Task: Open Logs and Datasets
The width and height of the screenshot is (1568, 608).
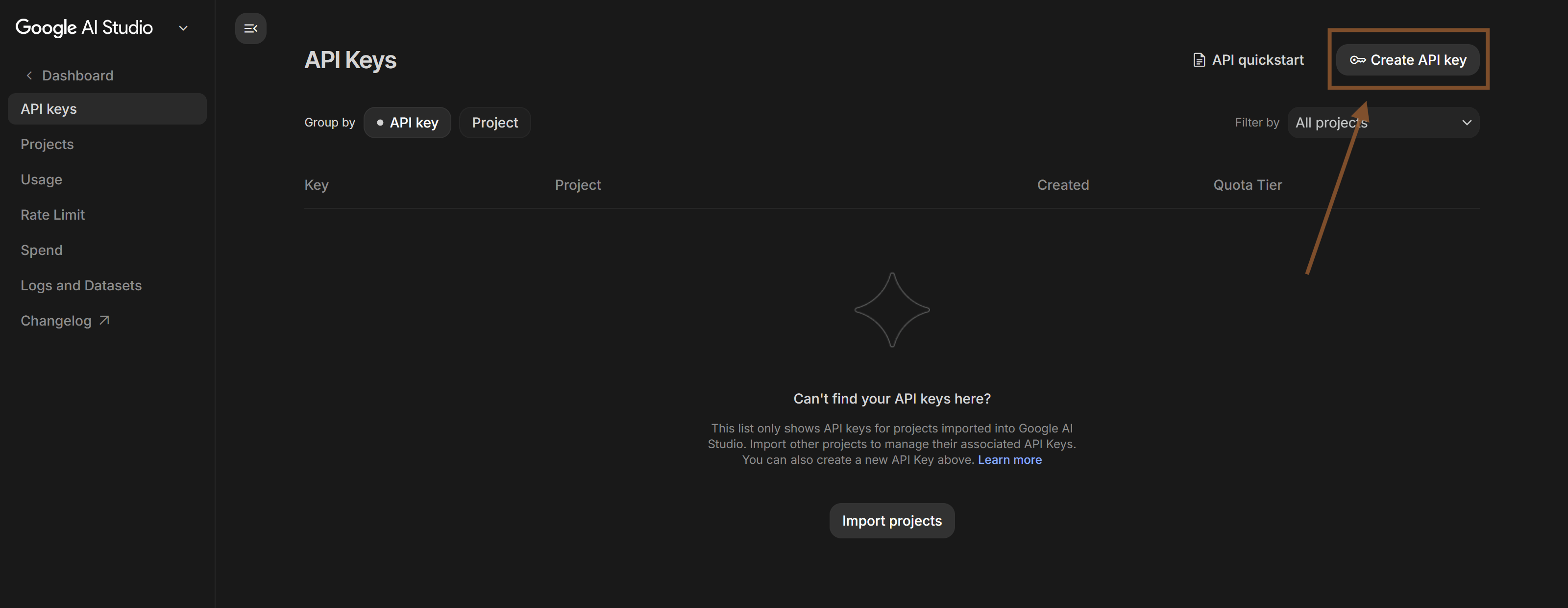Action: click(x=81, y=286)
